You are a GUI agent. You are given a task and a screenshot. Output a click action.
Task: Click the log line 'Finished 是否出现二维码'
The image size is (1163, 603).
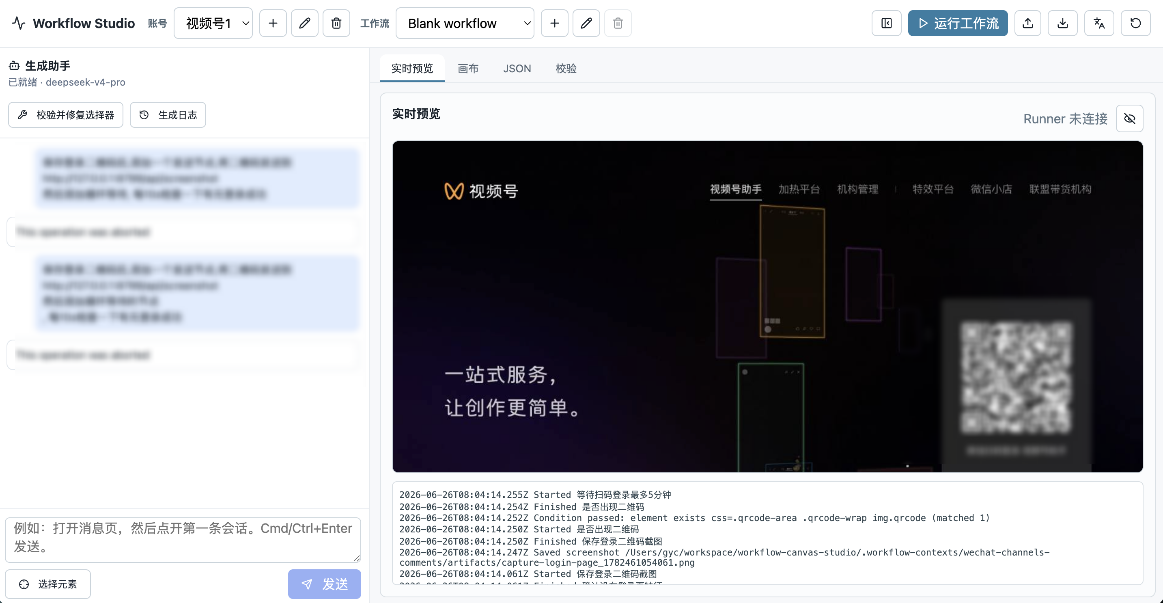click(x=522, y=507)
